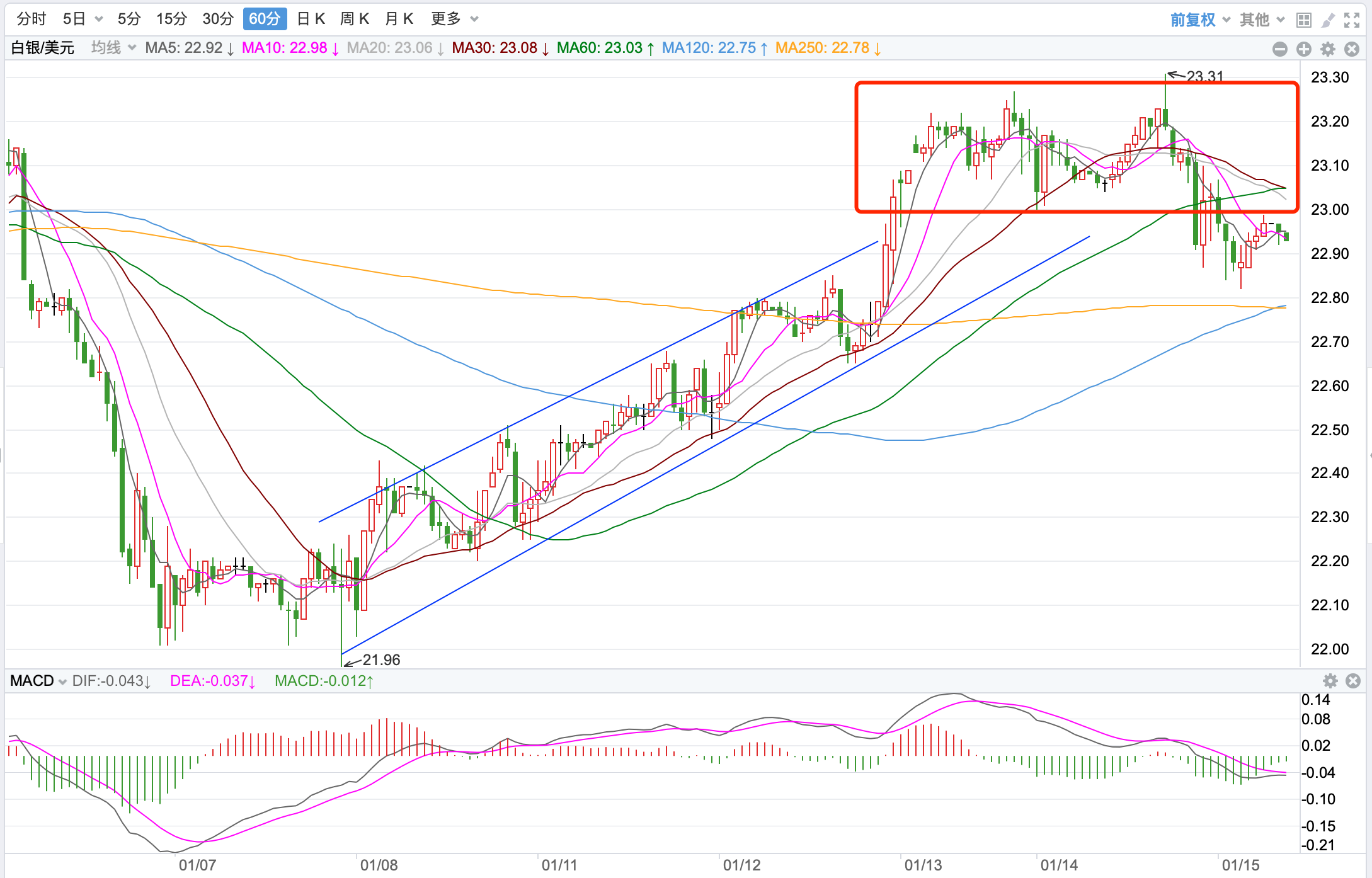Open the 前复权 adjustment dropdown

coord(1200,20)
